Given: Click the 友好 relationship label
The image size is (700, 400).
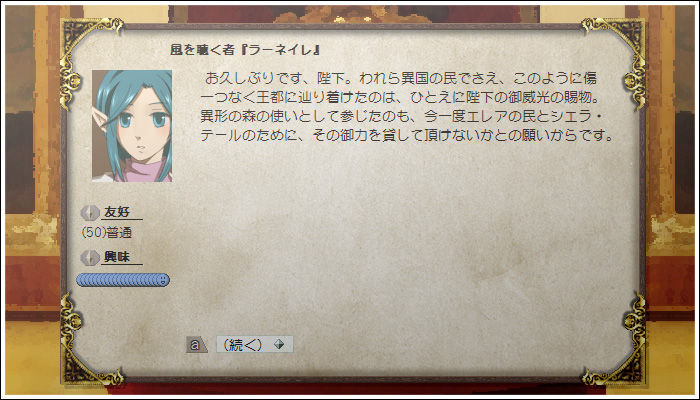Looking at the screenshot, I should click(x=117, y=212).
